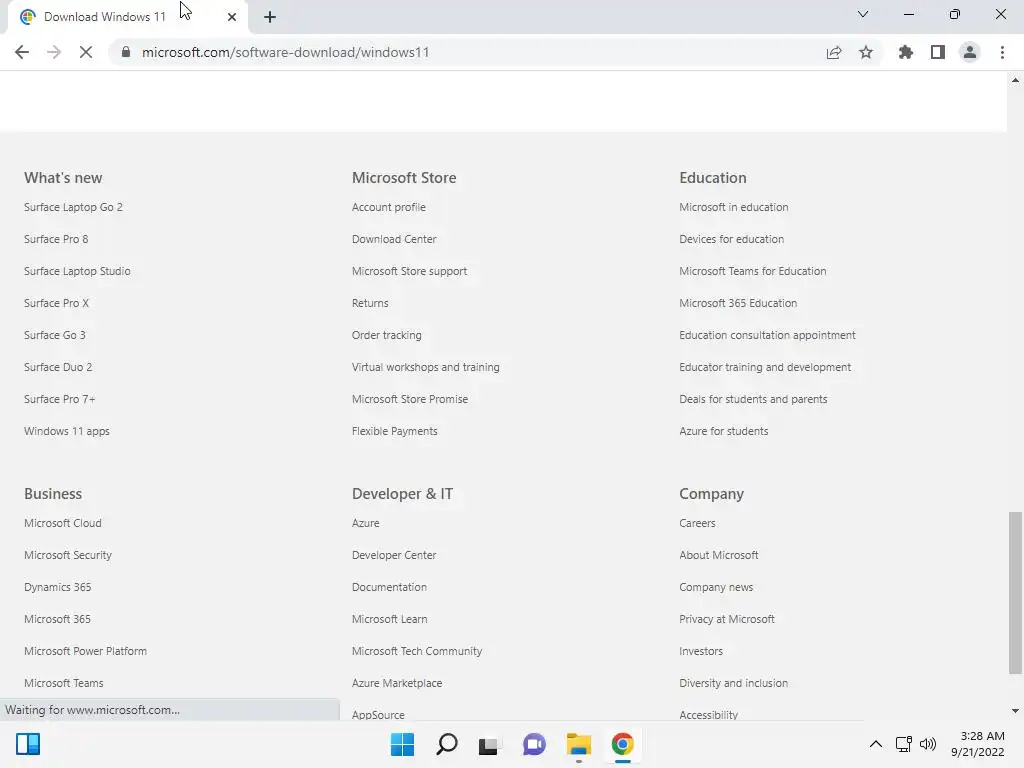1024x768 pixels.
Task: Open Microsoft Teams for Education link
Action: tap(752, 271)
